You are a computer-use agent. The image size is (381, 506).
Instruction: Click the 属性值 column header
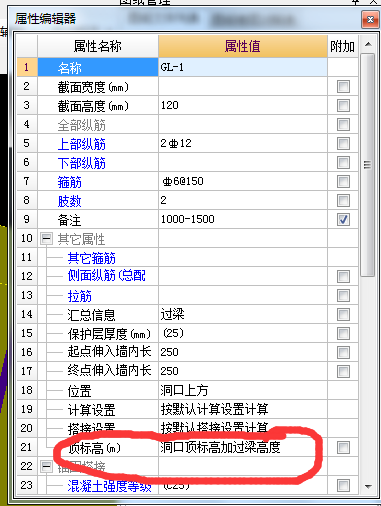(243, 46)
